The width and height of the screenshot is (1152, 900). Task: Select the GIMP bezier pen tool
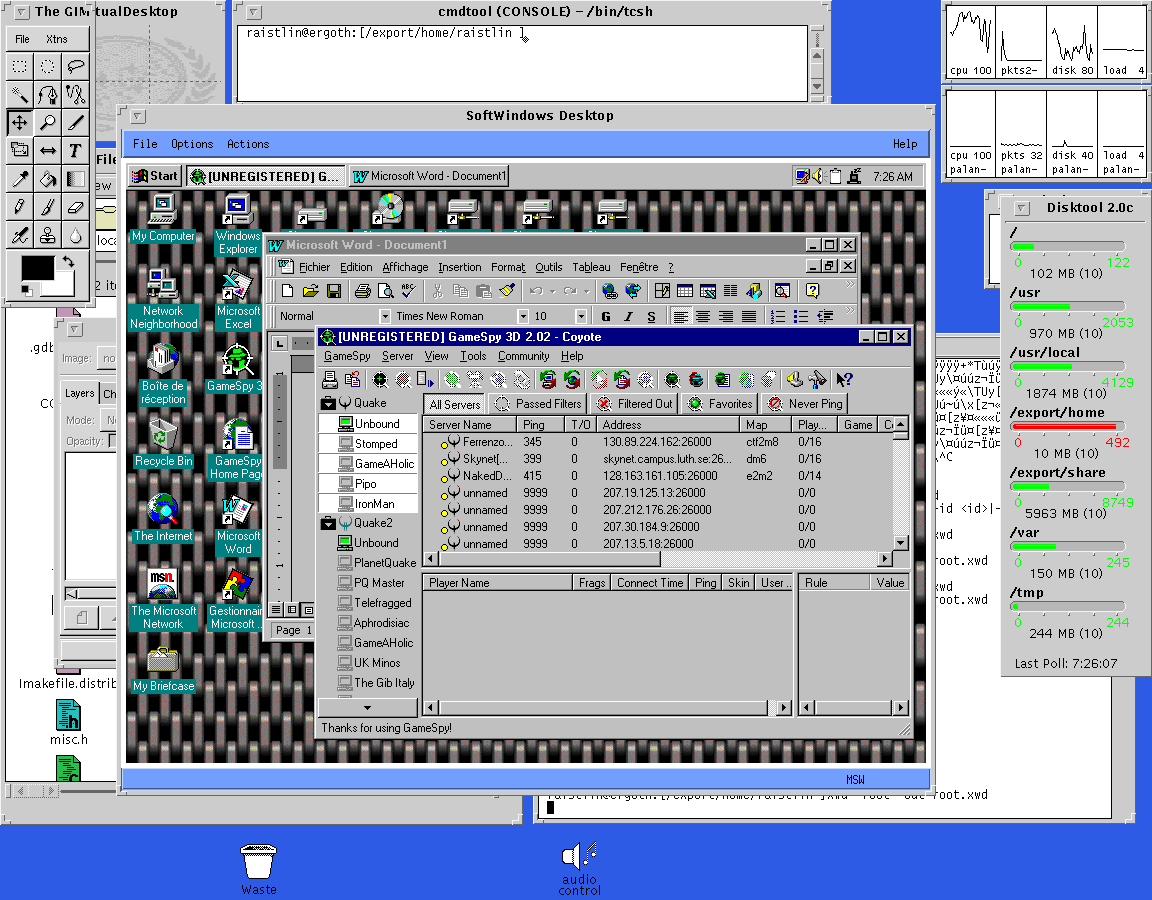48,94
